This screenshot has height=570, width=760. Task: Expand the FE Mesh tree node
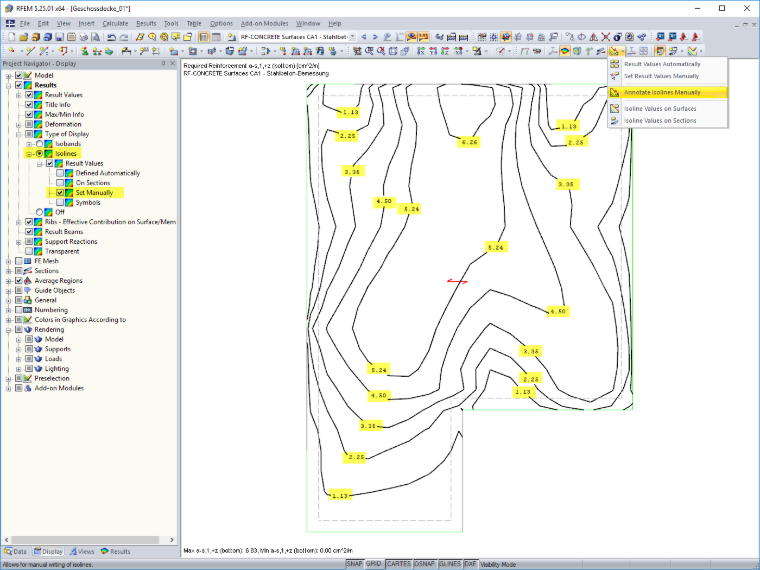point(8,261)
